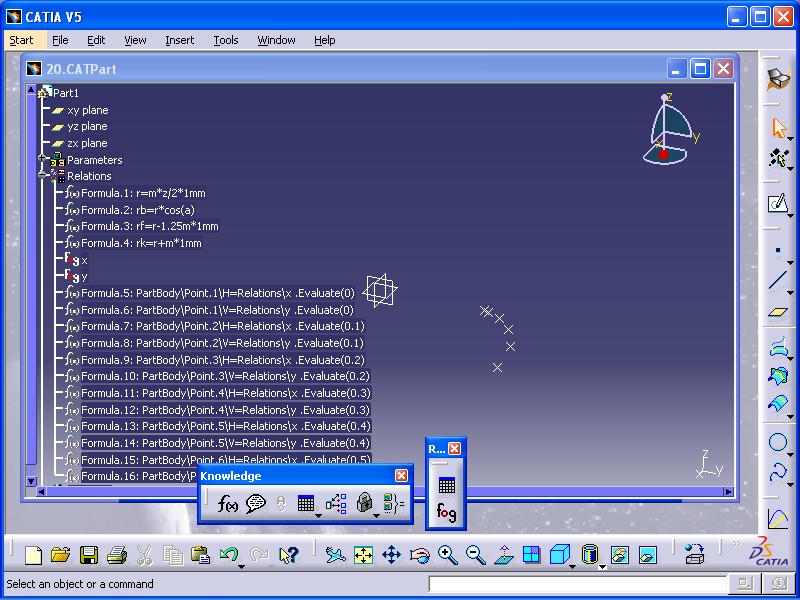Click the Save floppy disk icon
The width and height of the screenshot is (800, 600).
[x=89, y=555]
